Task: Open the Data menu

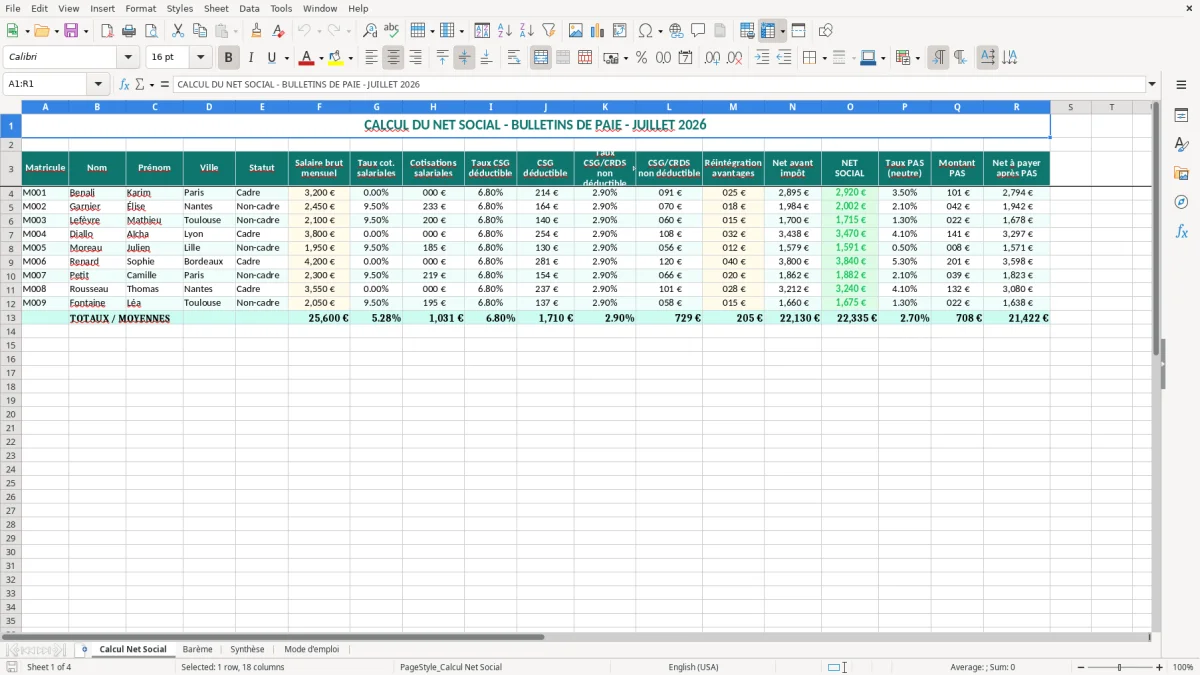Action: pos(249,8)
